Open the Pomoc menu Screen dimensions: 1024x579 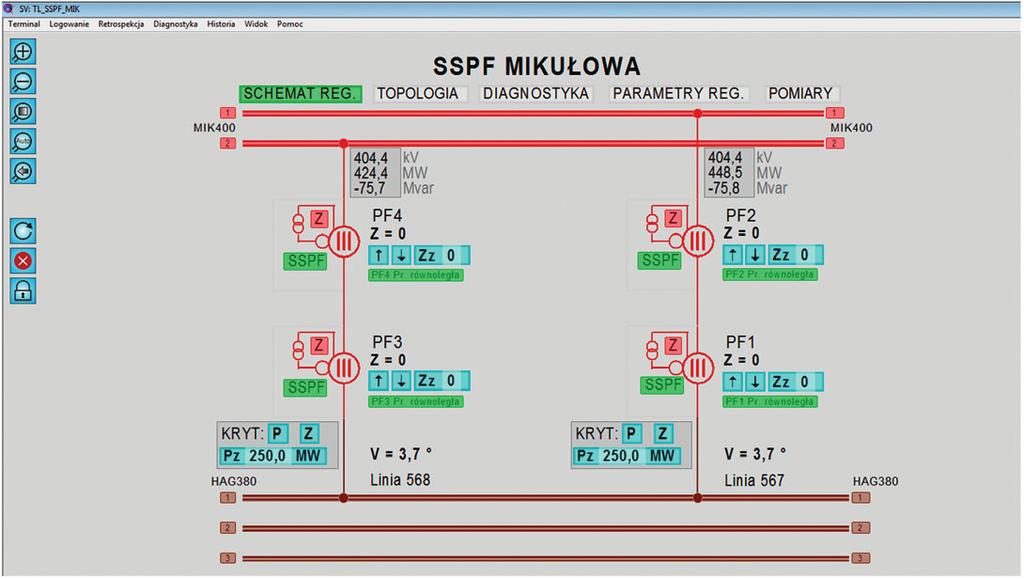(290, 23)
